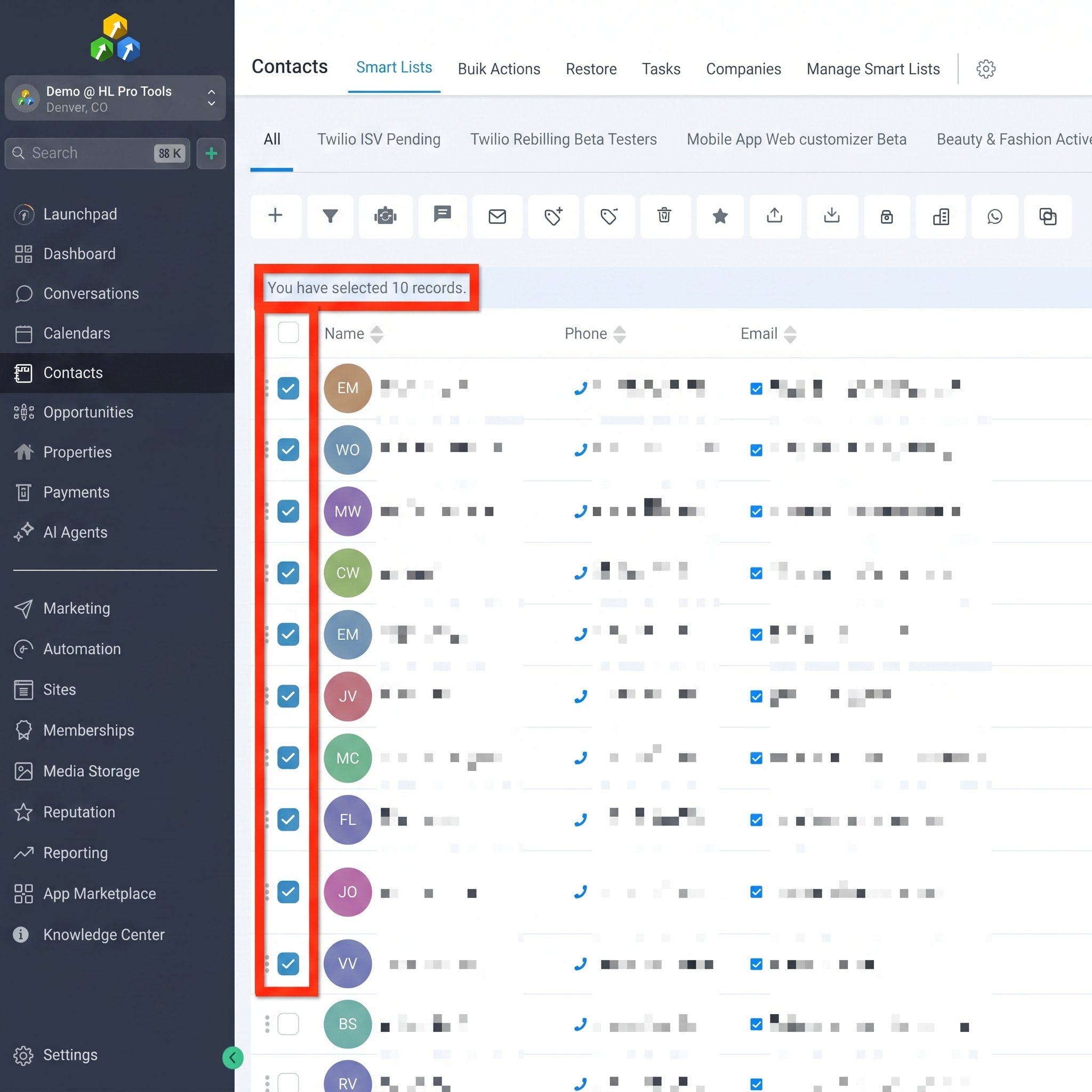This screenshot has height=1092, width=1092.
Task: Open settings gear next to Manage Smart Lists
Action: 986,69
